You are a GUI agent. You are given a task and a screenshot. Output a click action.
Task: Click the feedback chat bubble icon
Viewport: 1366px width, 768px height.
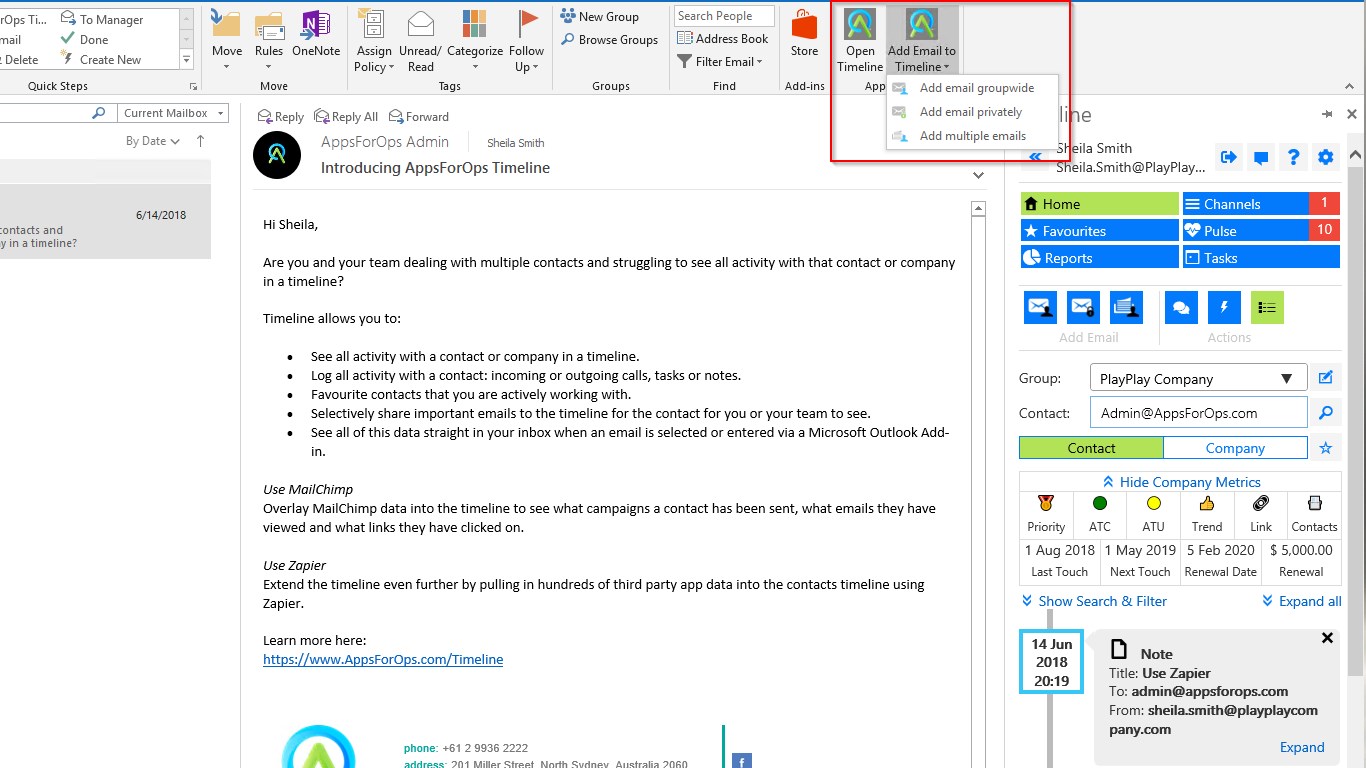coord(1261,157)
